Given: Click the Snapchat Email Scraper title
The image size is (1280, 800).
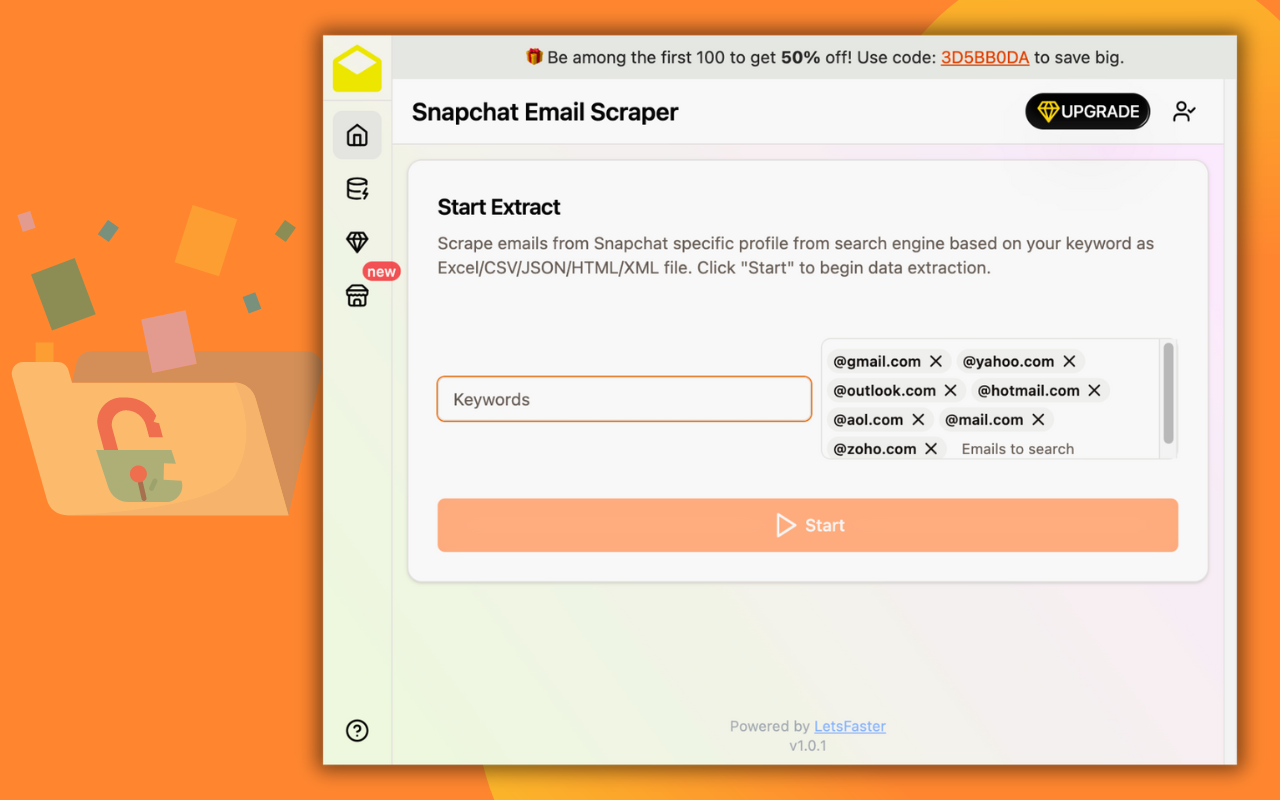Looking at the screenshot, I should [545, 112].
